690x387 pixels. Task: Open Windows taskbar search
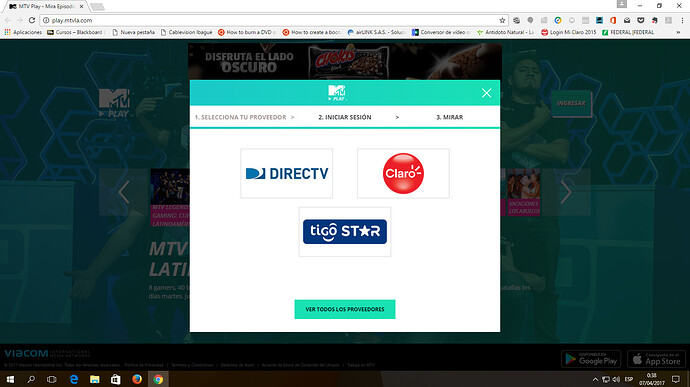[31, 379]
